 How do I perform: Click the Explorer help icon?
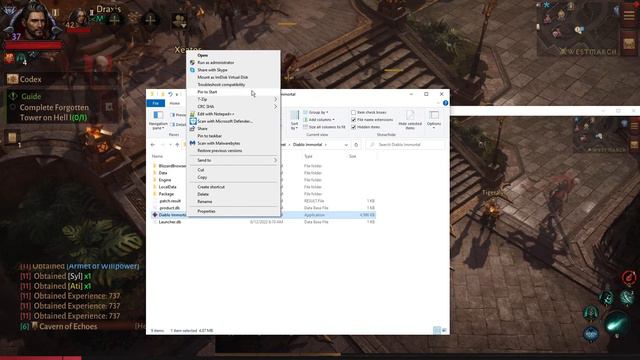point(445,103)
